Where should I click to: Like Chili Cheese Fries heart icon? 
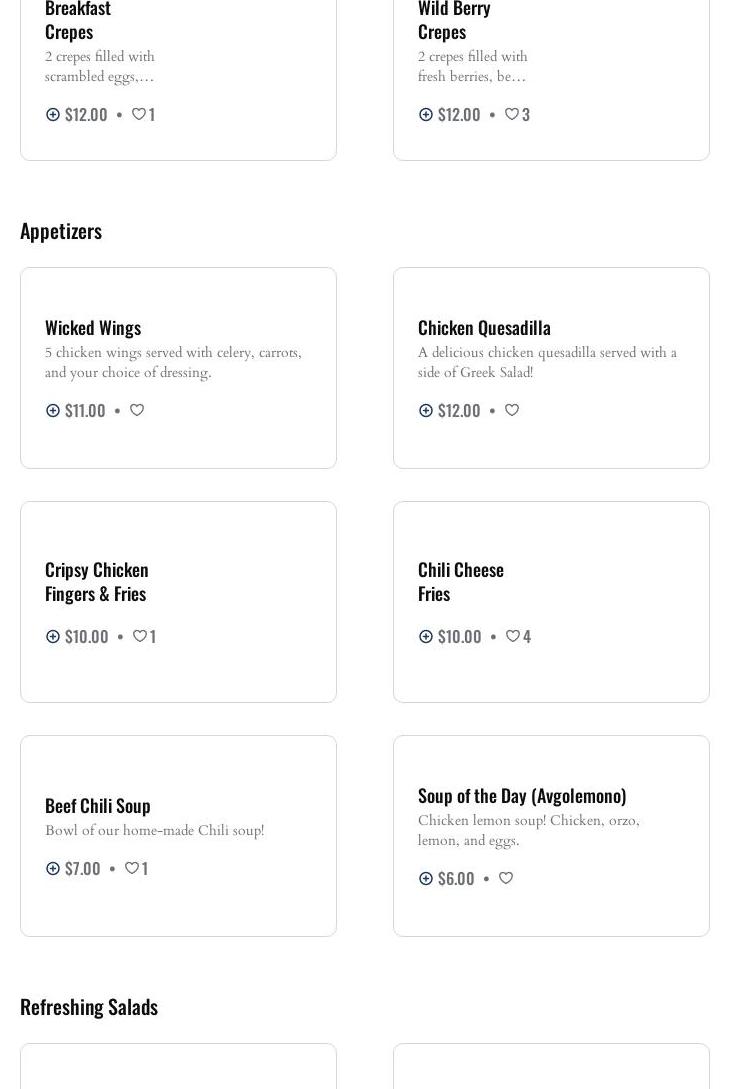[513, 636]
